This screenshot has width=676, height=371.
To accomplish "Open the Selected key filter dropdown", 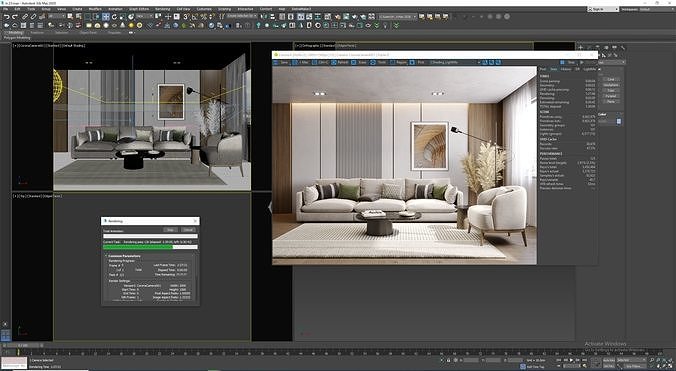I will 632,360.
